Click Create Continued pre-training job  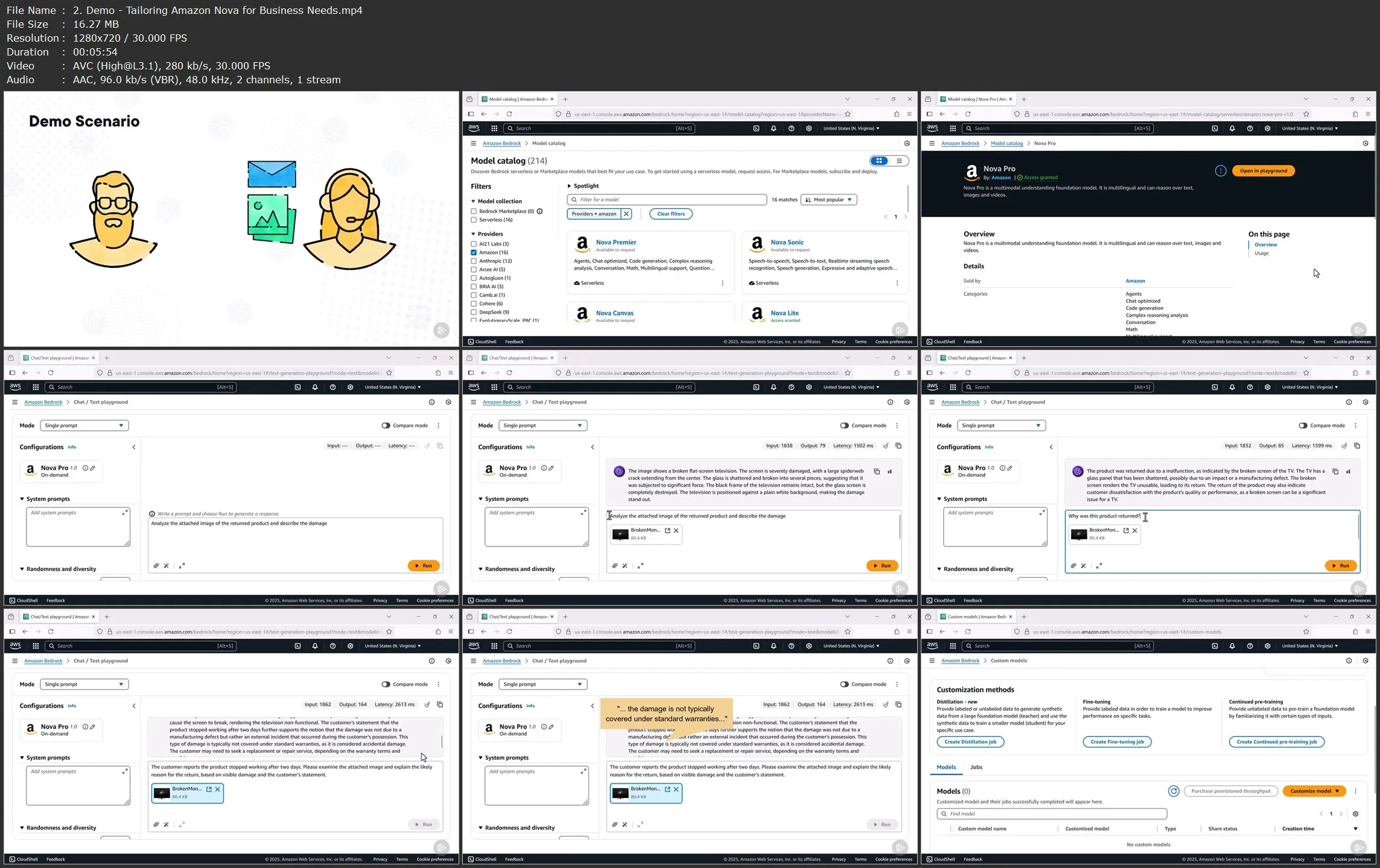click(1277, 742)
